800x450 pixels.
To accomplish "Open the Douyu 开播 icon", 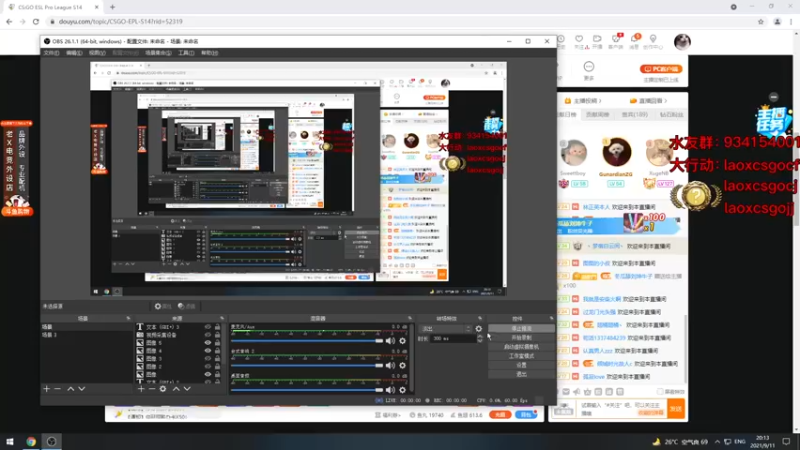I will pos(597,39).
